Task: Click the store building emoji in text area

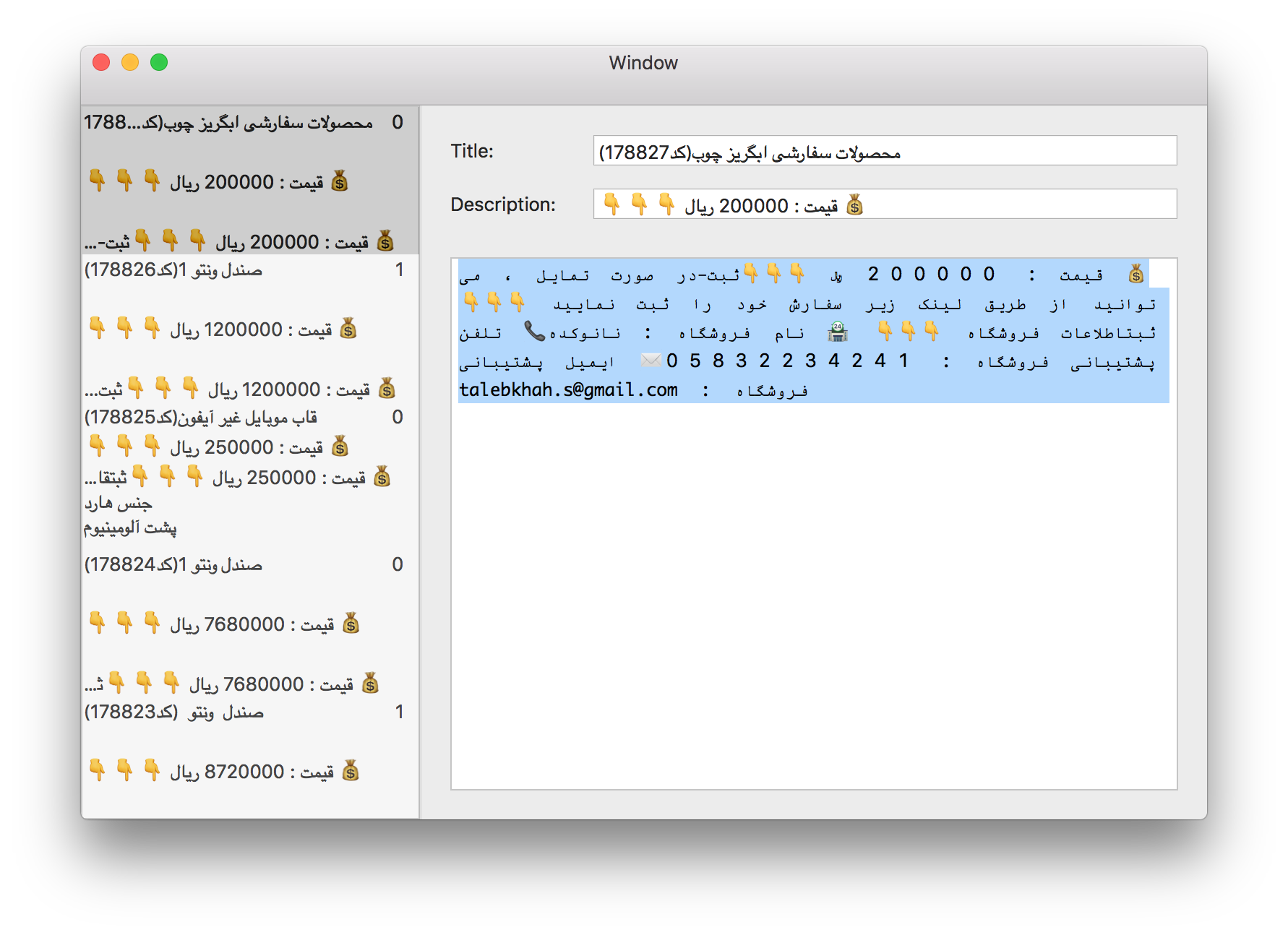Action: pyautogui.click(x=838, y=332)
